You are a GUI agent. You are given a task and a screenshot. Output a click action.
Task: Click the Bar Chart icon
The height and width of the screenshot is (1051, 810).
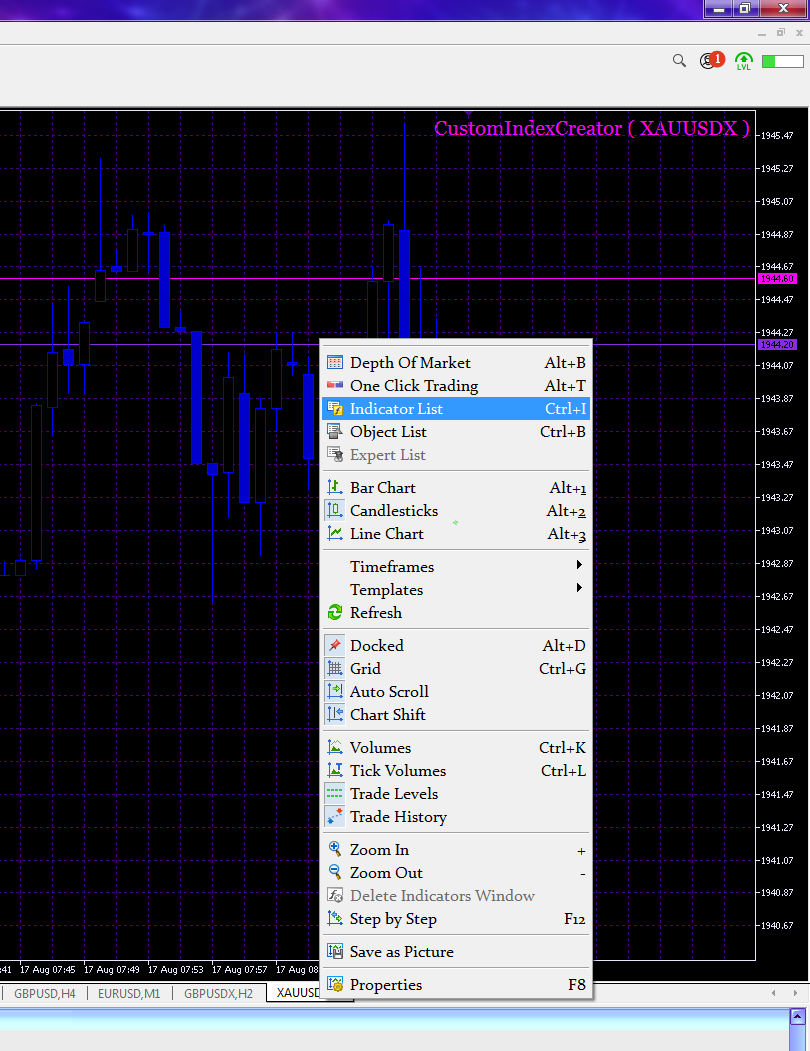[335, 487]
